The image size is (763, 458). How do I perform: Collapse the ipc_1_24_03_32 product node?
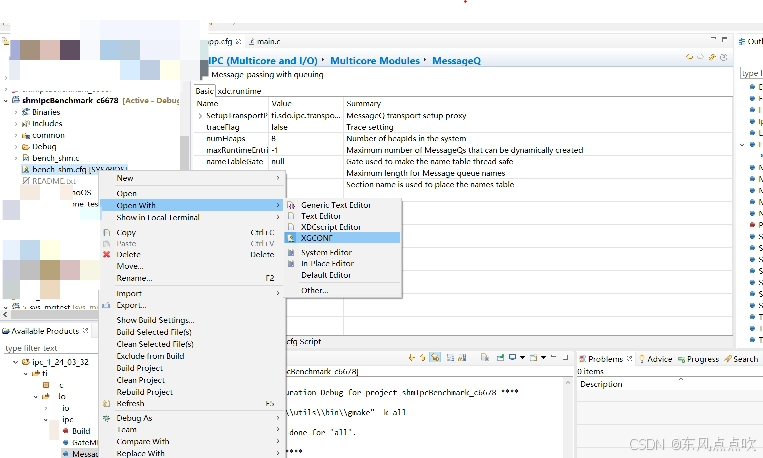(x=15, y=362)
